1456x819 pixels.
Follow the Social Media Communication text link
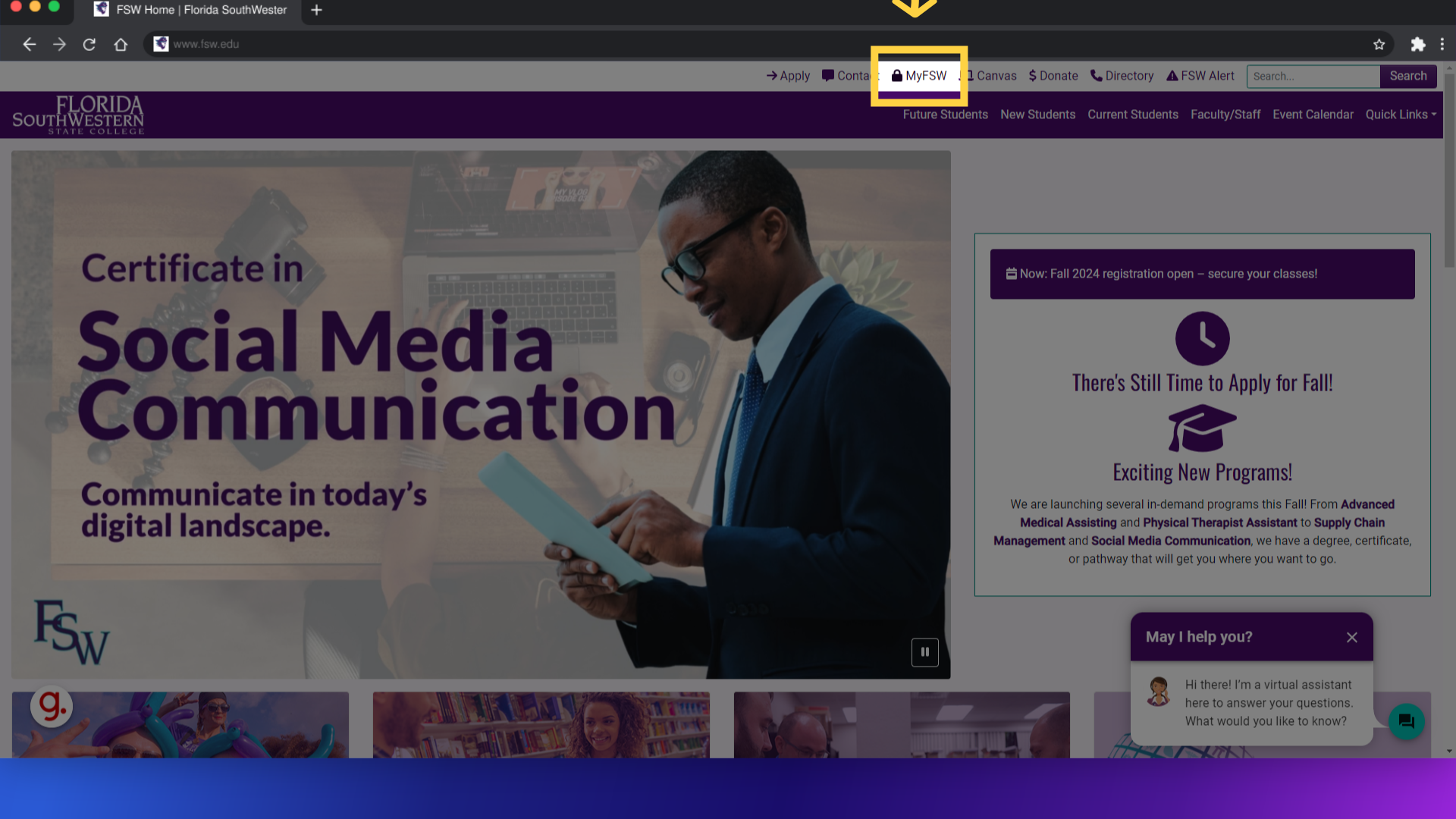click(1170, 541)
